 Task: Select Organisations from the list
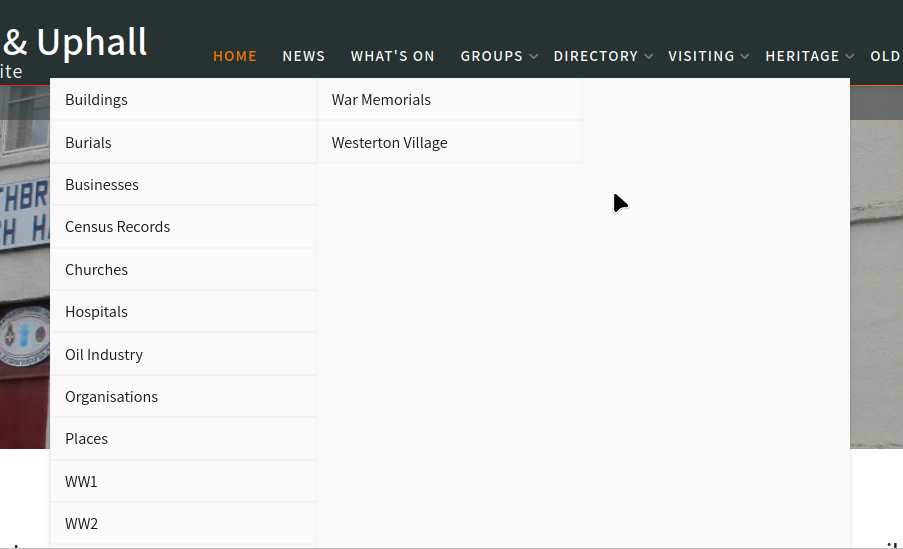111,397
